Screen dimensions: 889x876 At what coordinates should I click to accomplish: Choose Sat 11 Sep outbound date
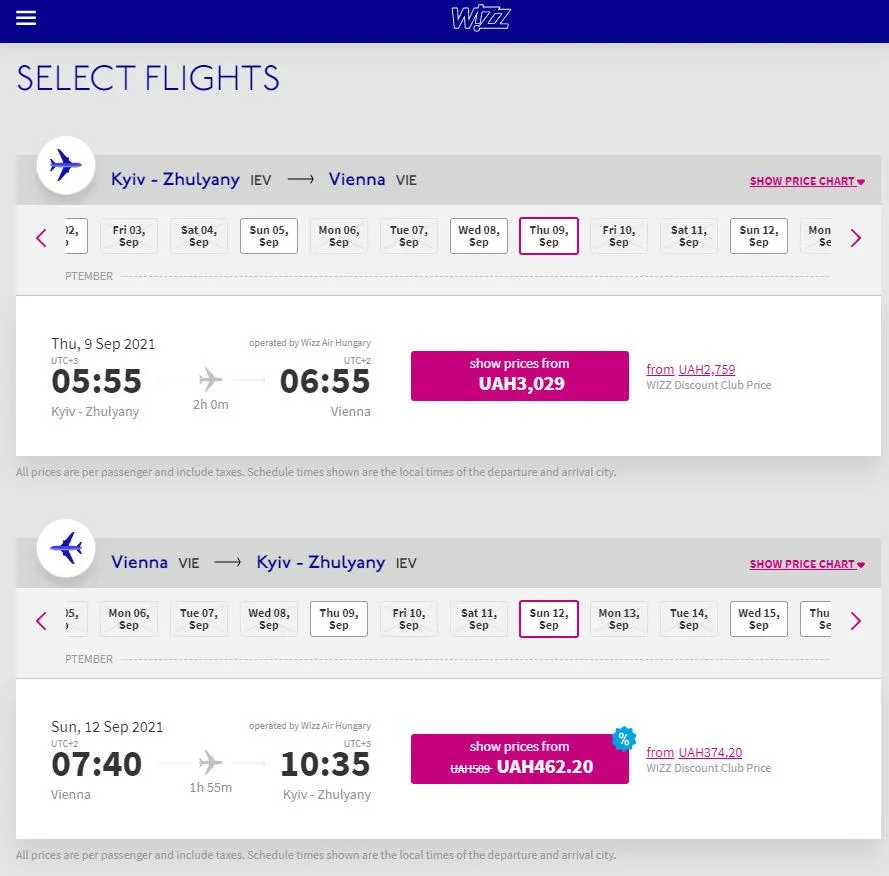(x=689, y=236)
